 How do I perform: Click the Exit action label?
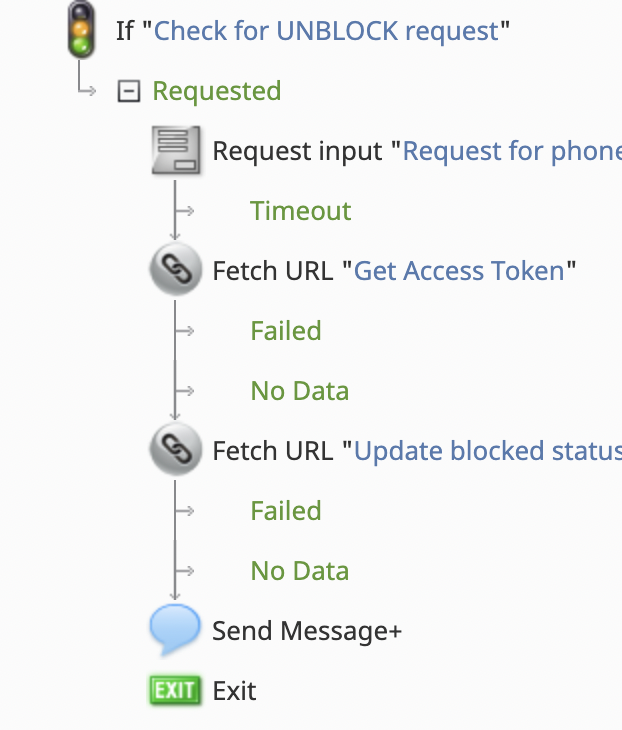(234, 691)
